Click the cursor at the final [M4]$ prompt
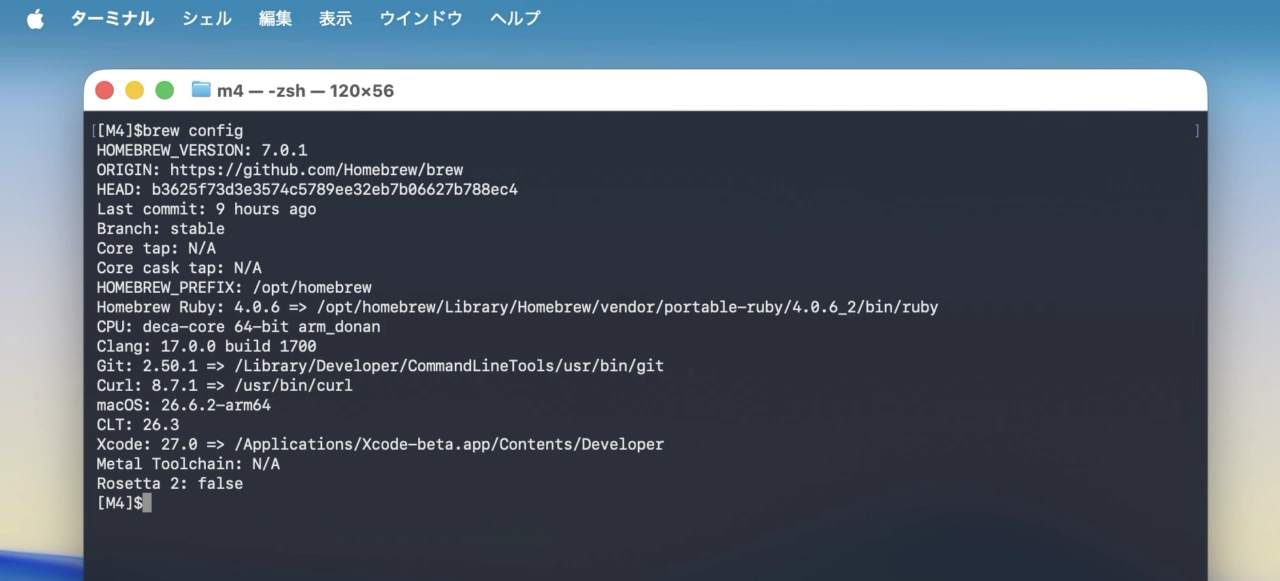Screen dimensions: 1280x581 point(147,503)
